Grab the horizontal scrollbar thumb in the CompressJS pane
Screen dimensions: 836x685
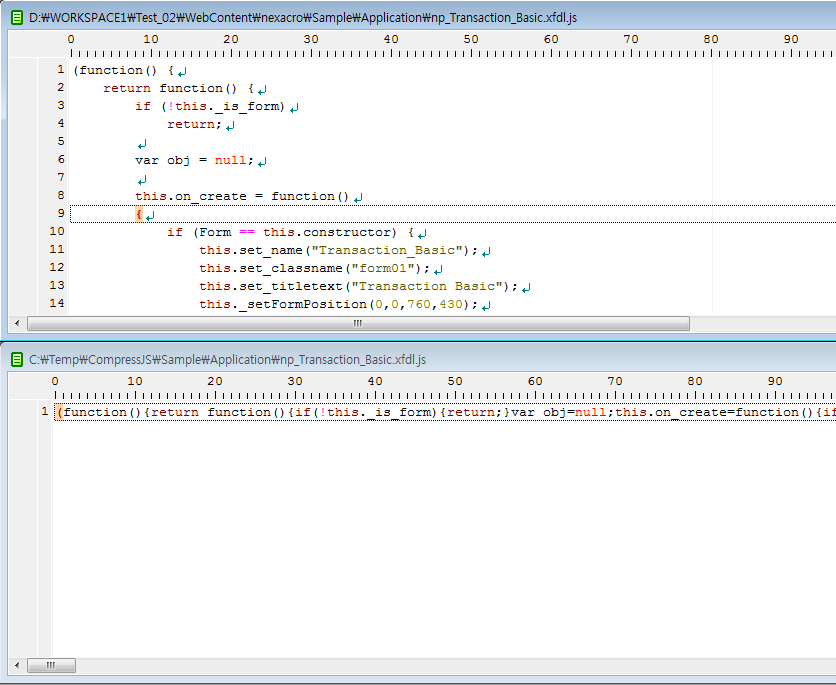pos(51,665)
